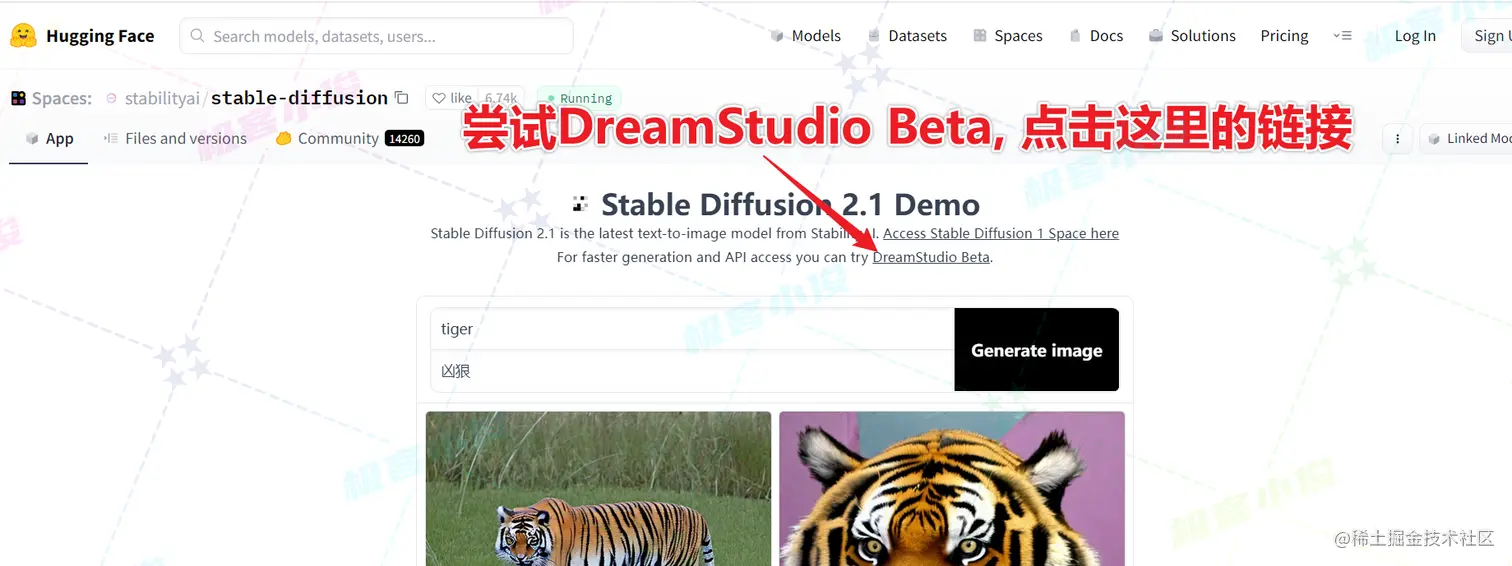Click the stabilityai organization avatar
This screenshot has width=1512, height=566.
pos(111,98)
